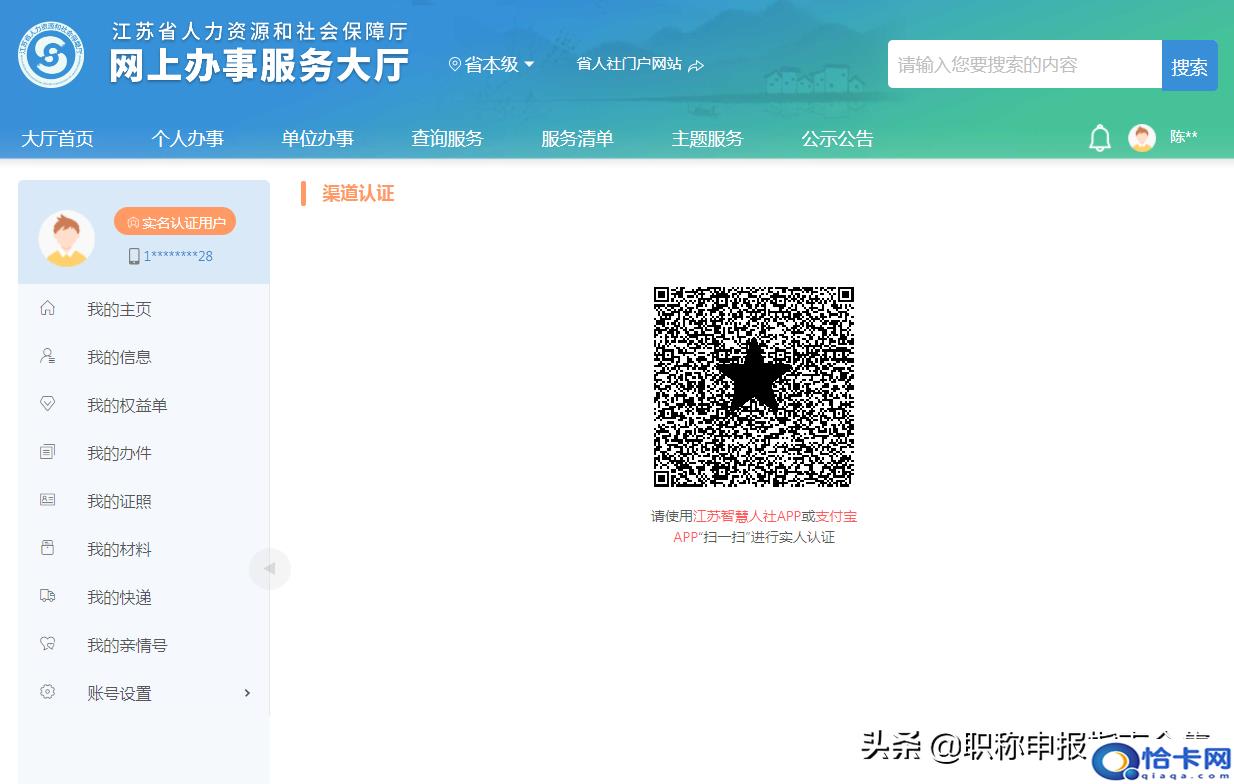Select 查询服务 in the top navigation
The image size is (1234, 784).
(447, 139)
